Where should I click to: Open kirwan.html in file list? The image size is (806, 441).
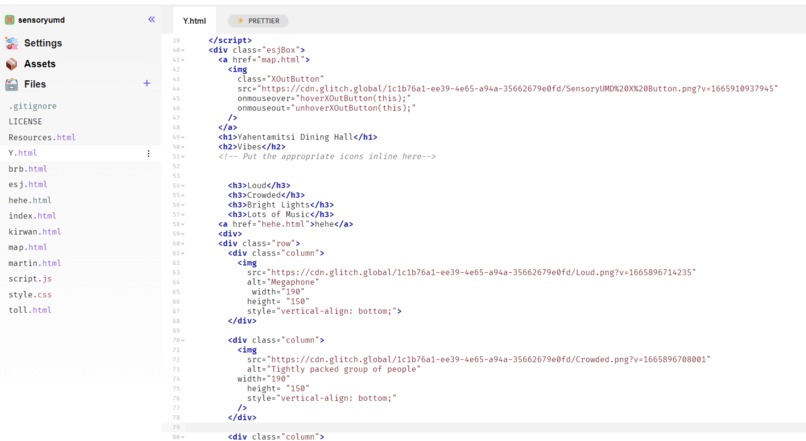click(34, 231)
